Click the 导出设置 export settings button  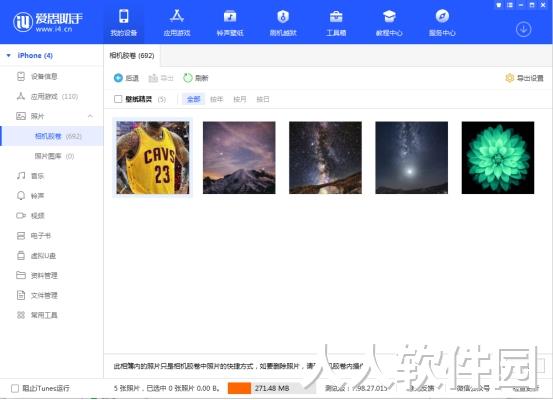click(524, 78)
